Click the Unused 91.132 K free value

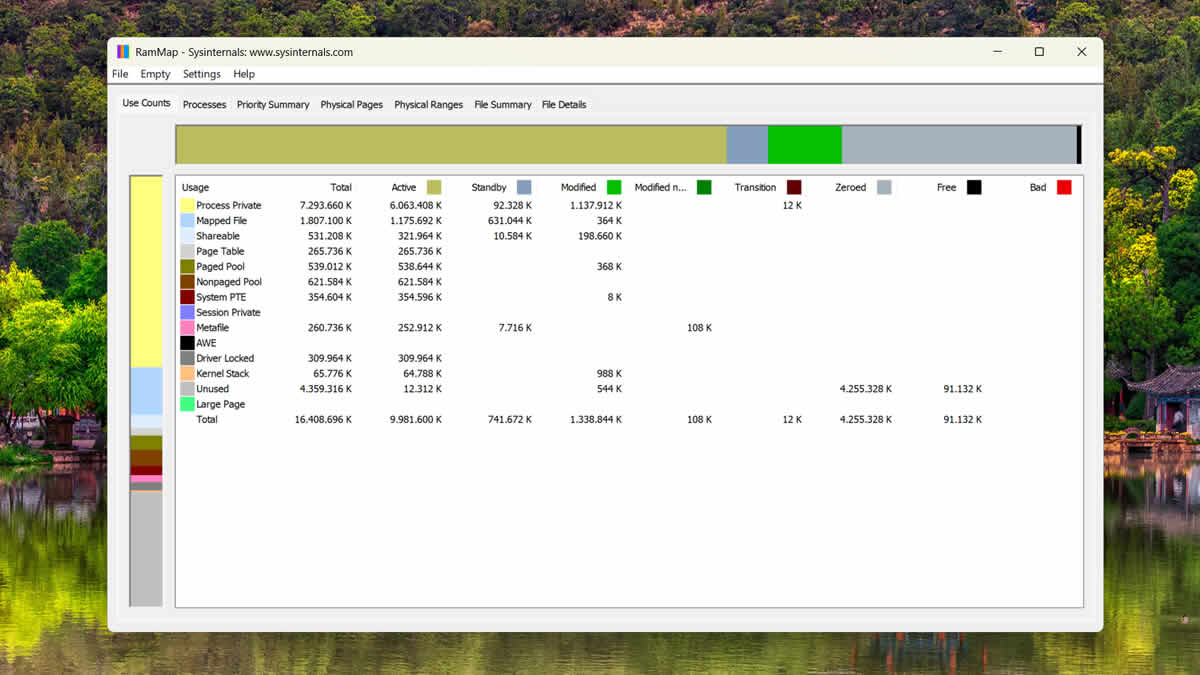[962, 389]
